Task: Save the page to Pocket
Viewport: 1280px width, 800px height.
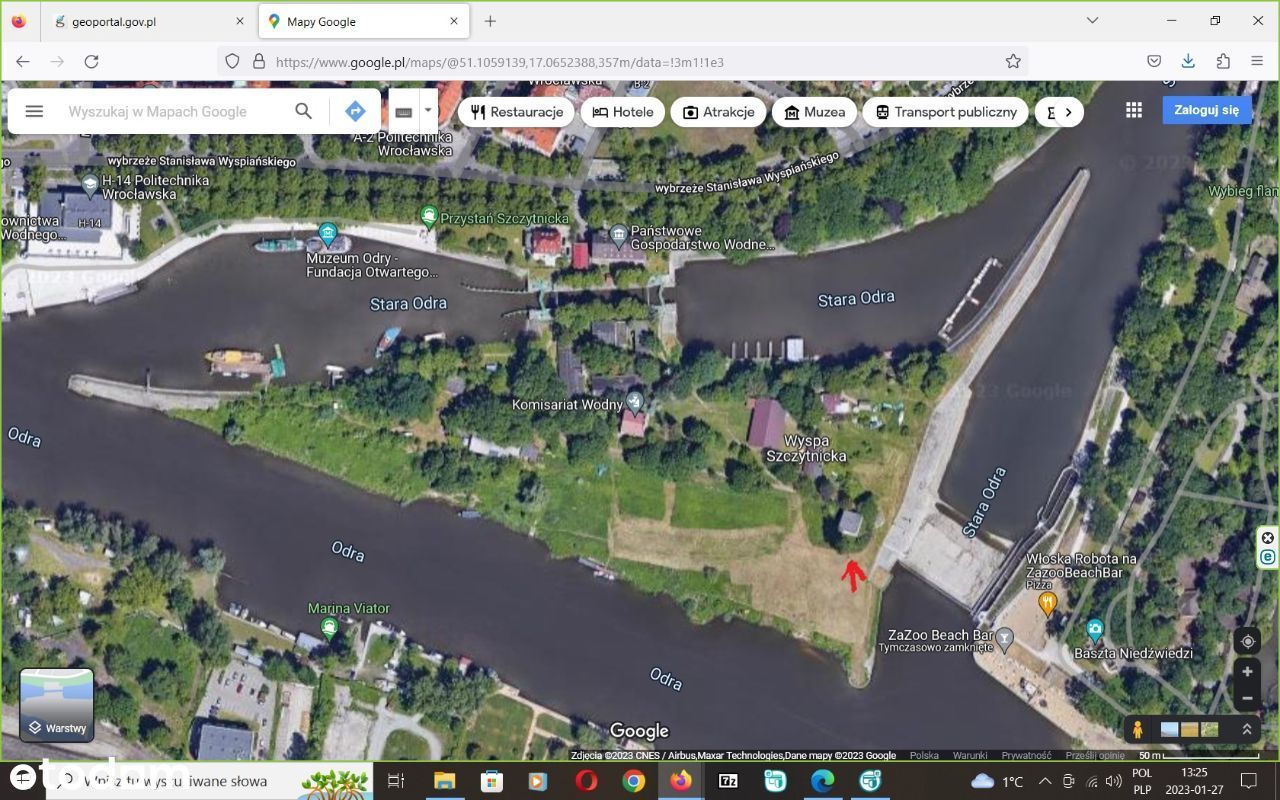Action: point(1154,61)
